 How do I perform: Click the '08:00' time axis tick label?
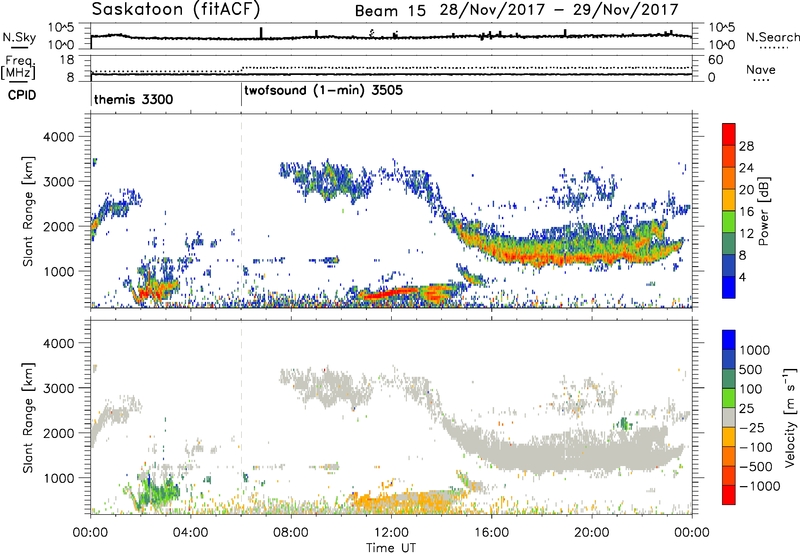pyautogui.click(x=290, y=533)
